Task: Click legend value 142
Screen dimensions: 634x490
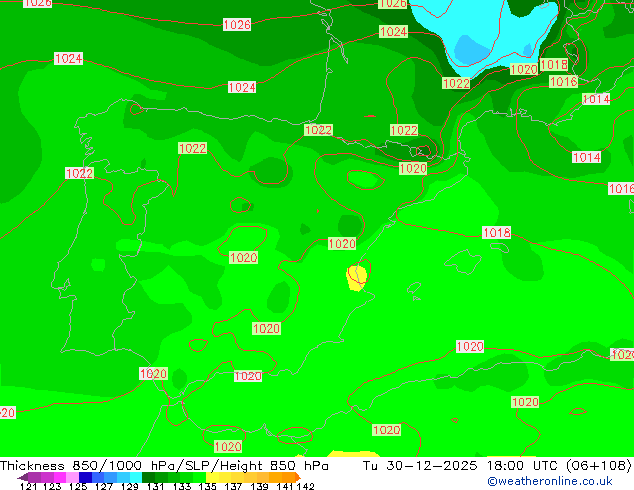Action: tap(305, 486)
